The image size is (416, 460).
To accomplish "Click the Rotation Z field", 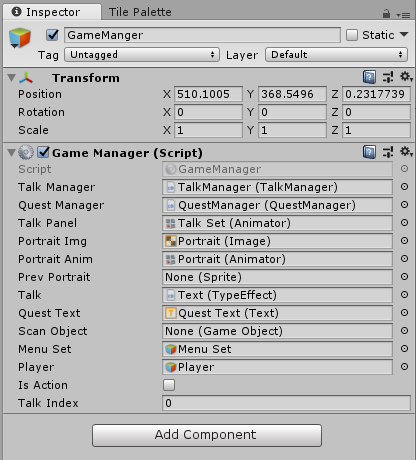I will [x=376, y=112].
